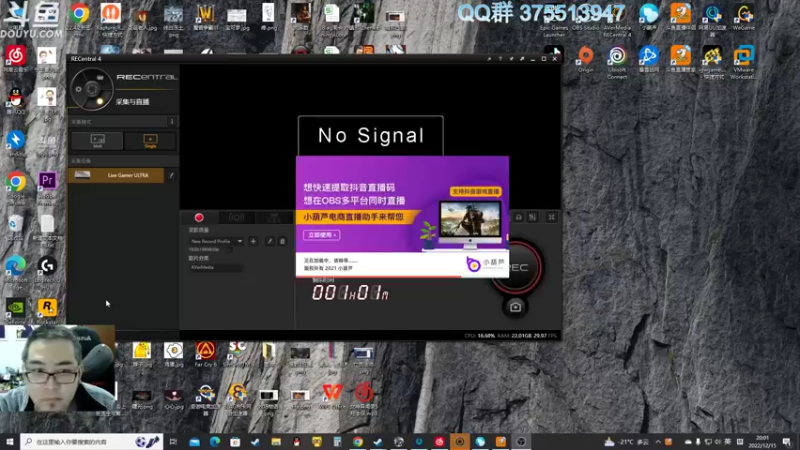The width and height of the screenshot is (800, 450).
Task: Open the audio mixer icon
Action: (x=533, y=217)
